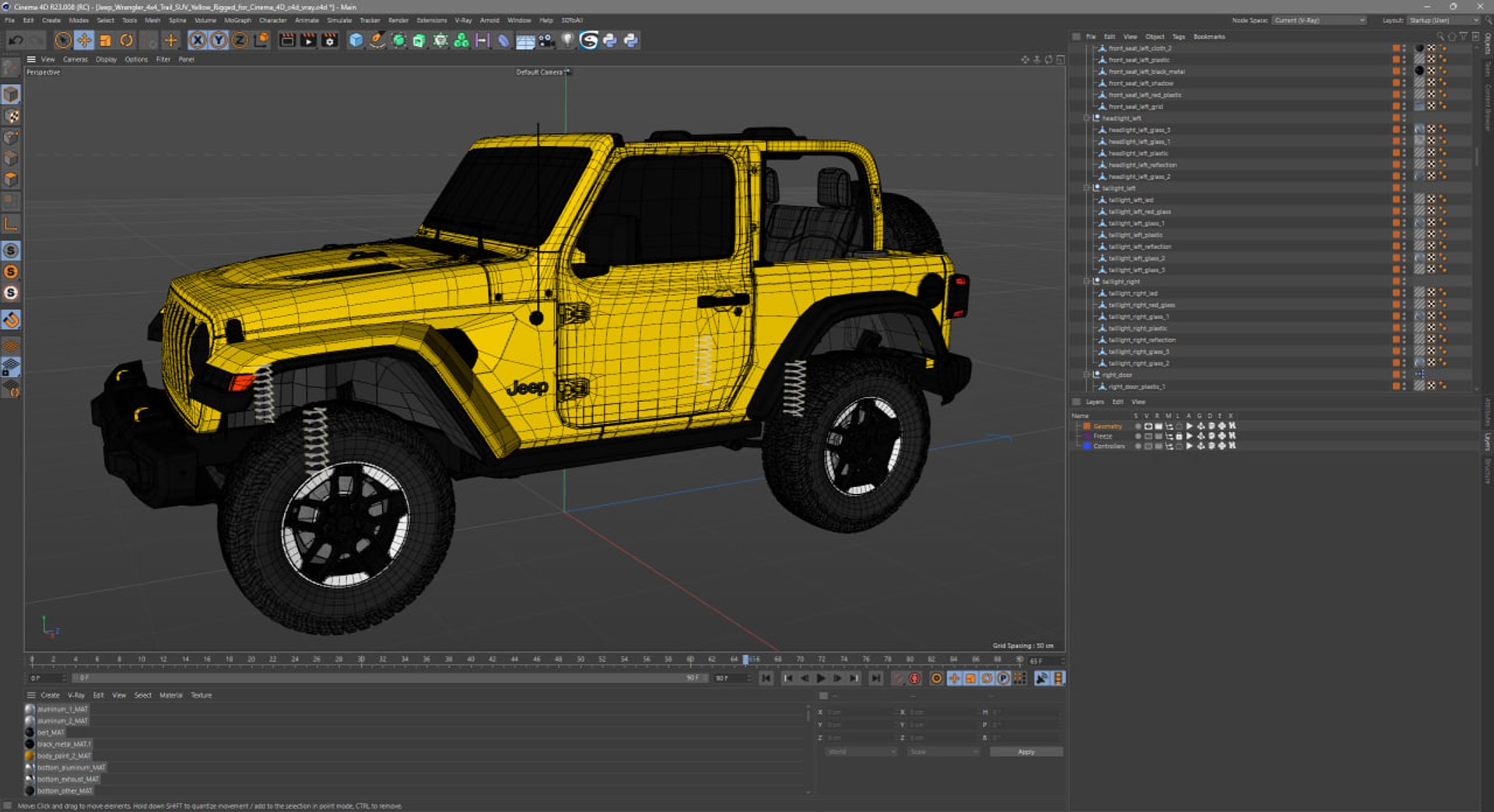
Task: Toggle Freeze layer lock icon
Action: [1179, 436]
